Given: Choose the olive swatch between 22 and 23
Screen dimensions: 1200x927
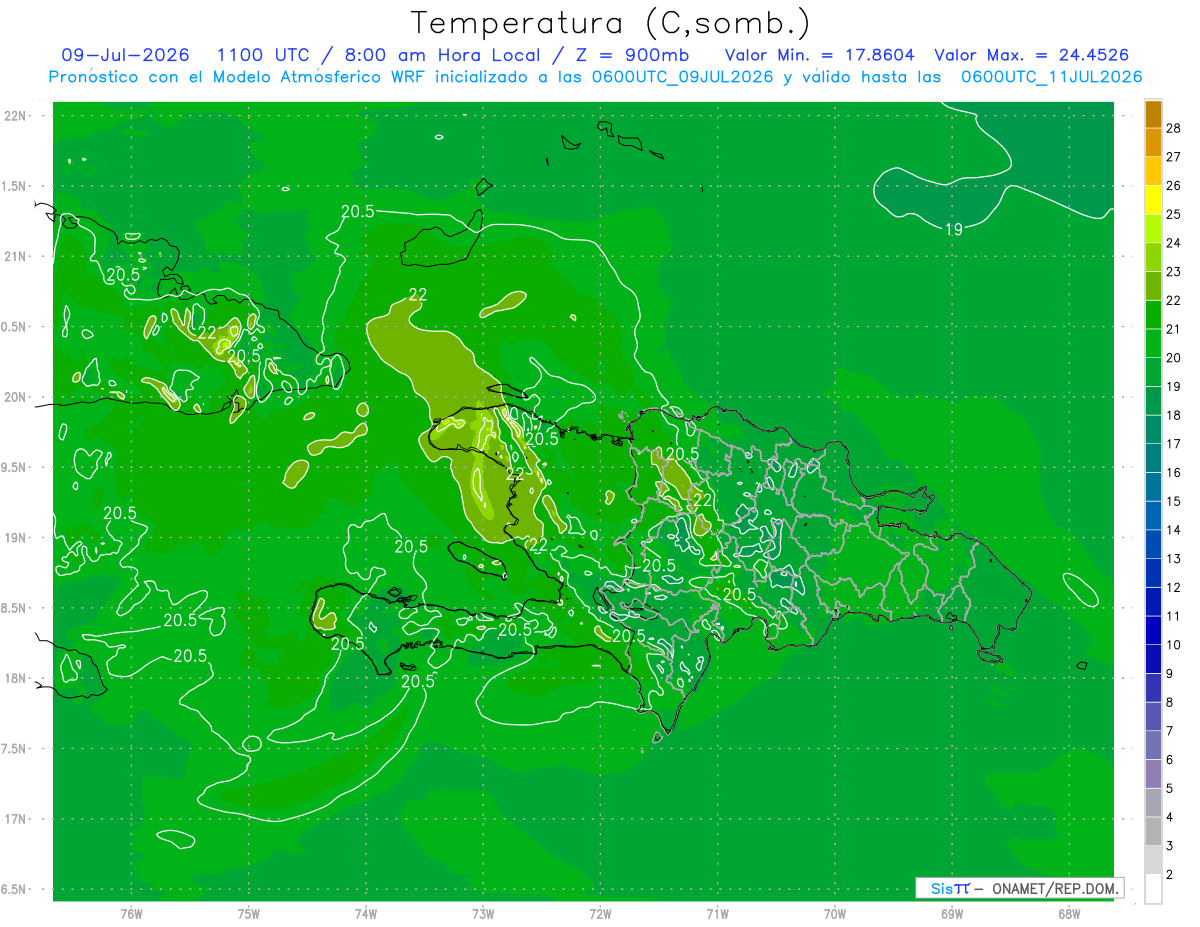Looking at the screenshot, I should click(x=1153, y=286).
